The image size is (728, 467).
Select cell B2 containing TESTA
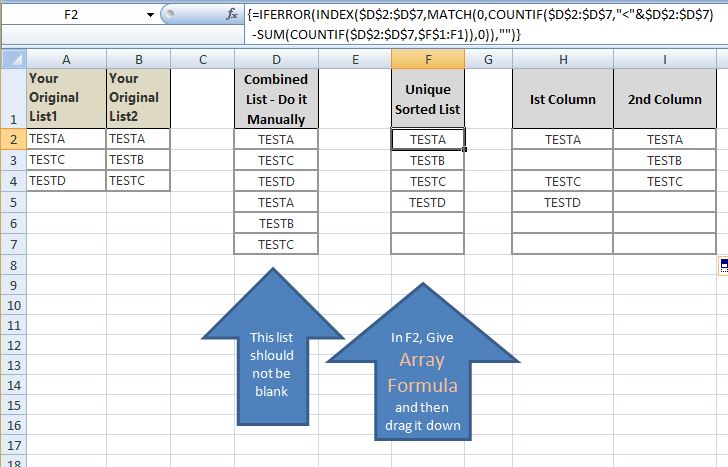click(138, 139)
